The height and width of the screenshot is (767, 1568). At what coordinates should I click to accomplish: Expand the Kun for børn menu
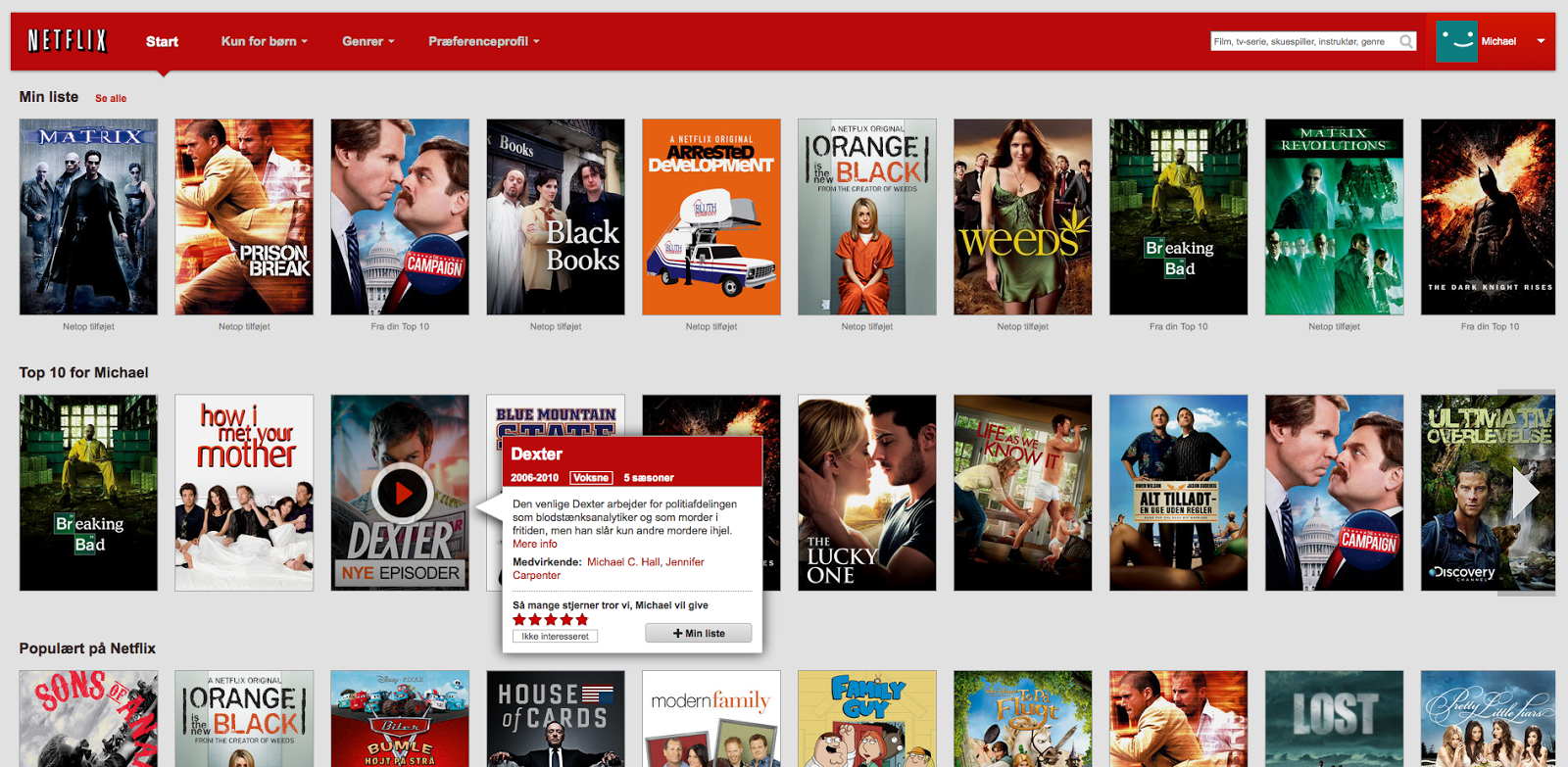(264, 41)
